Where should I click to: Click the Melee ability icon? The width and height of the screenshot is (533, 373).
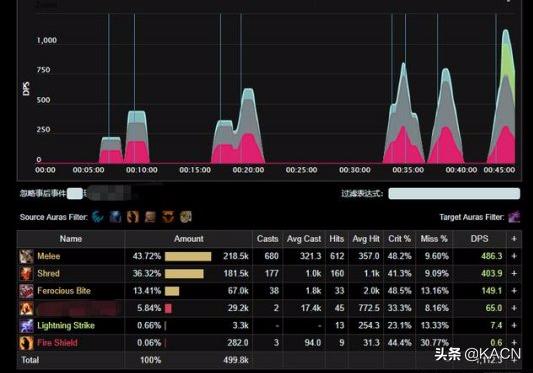point(26,256)
